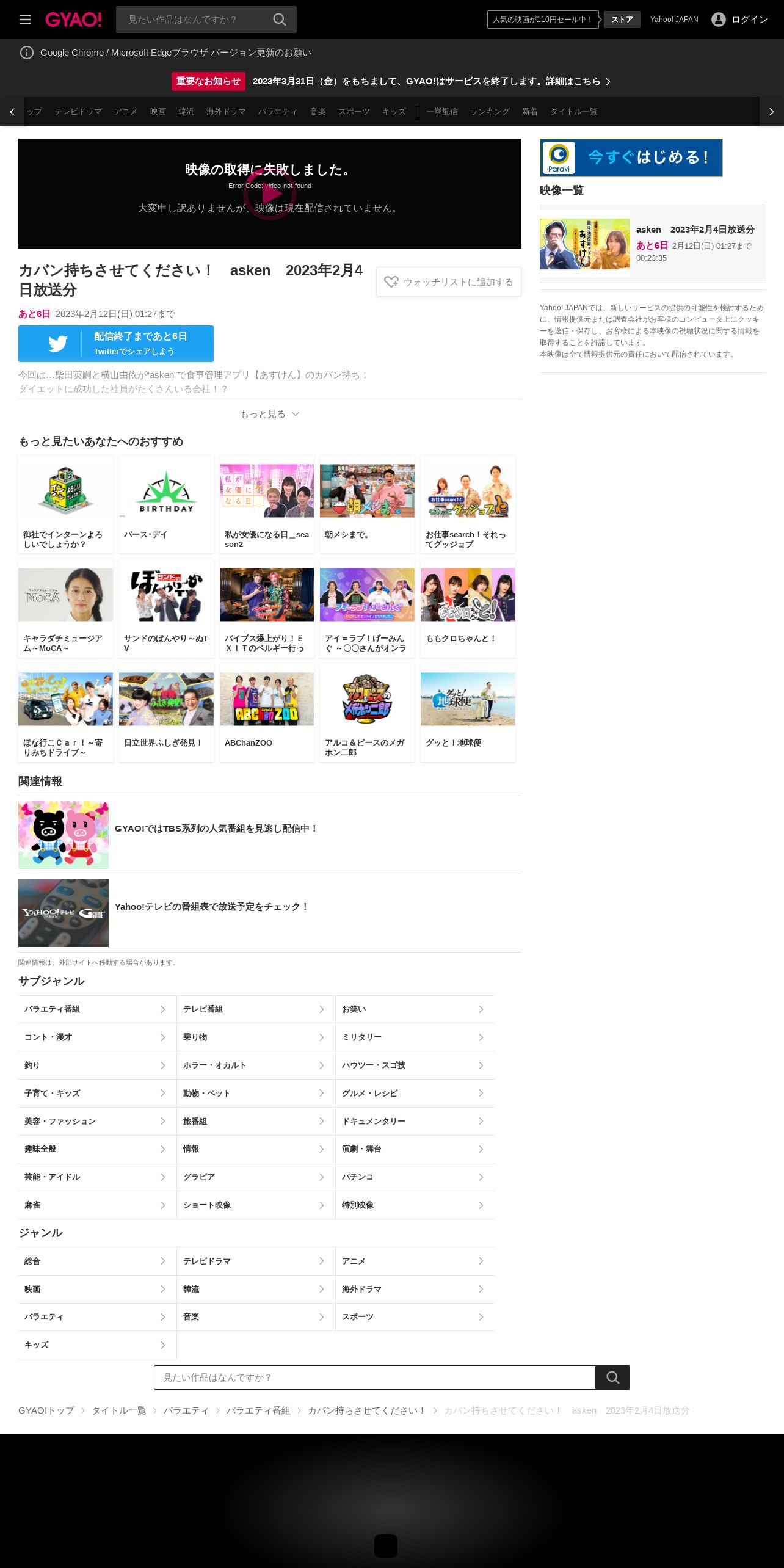784x1568 pixels.
Task: Open バース・デイ recommendation thumbnail
Action: (166, 491)
